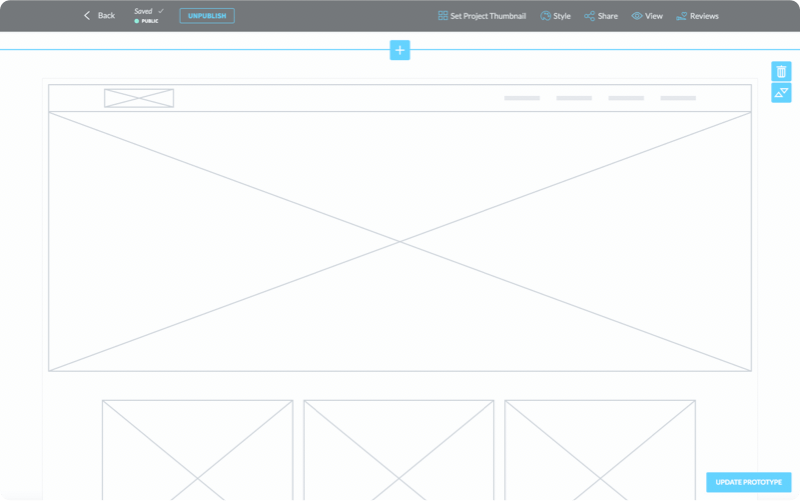The image size is (800, 501).
Task: Click the Back arrow icon
Action: [87, 16]
